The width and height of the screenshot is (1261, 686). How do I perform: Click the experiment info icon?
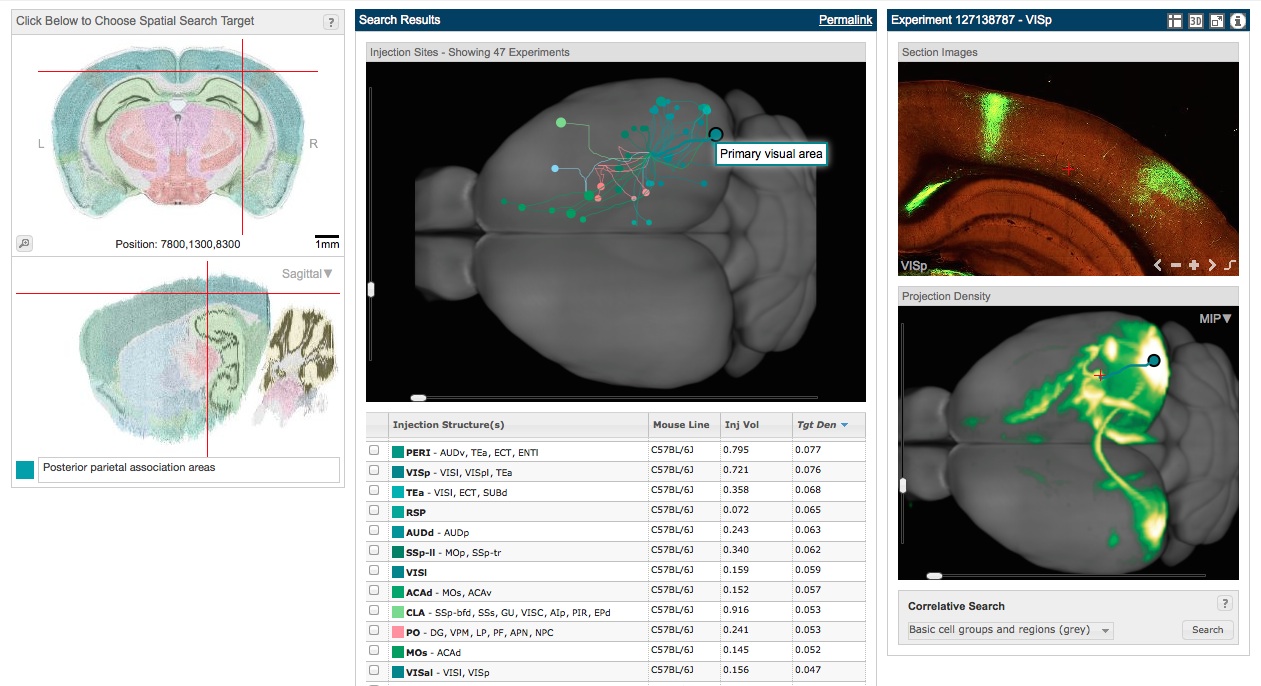[x=1237, y=21]
